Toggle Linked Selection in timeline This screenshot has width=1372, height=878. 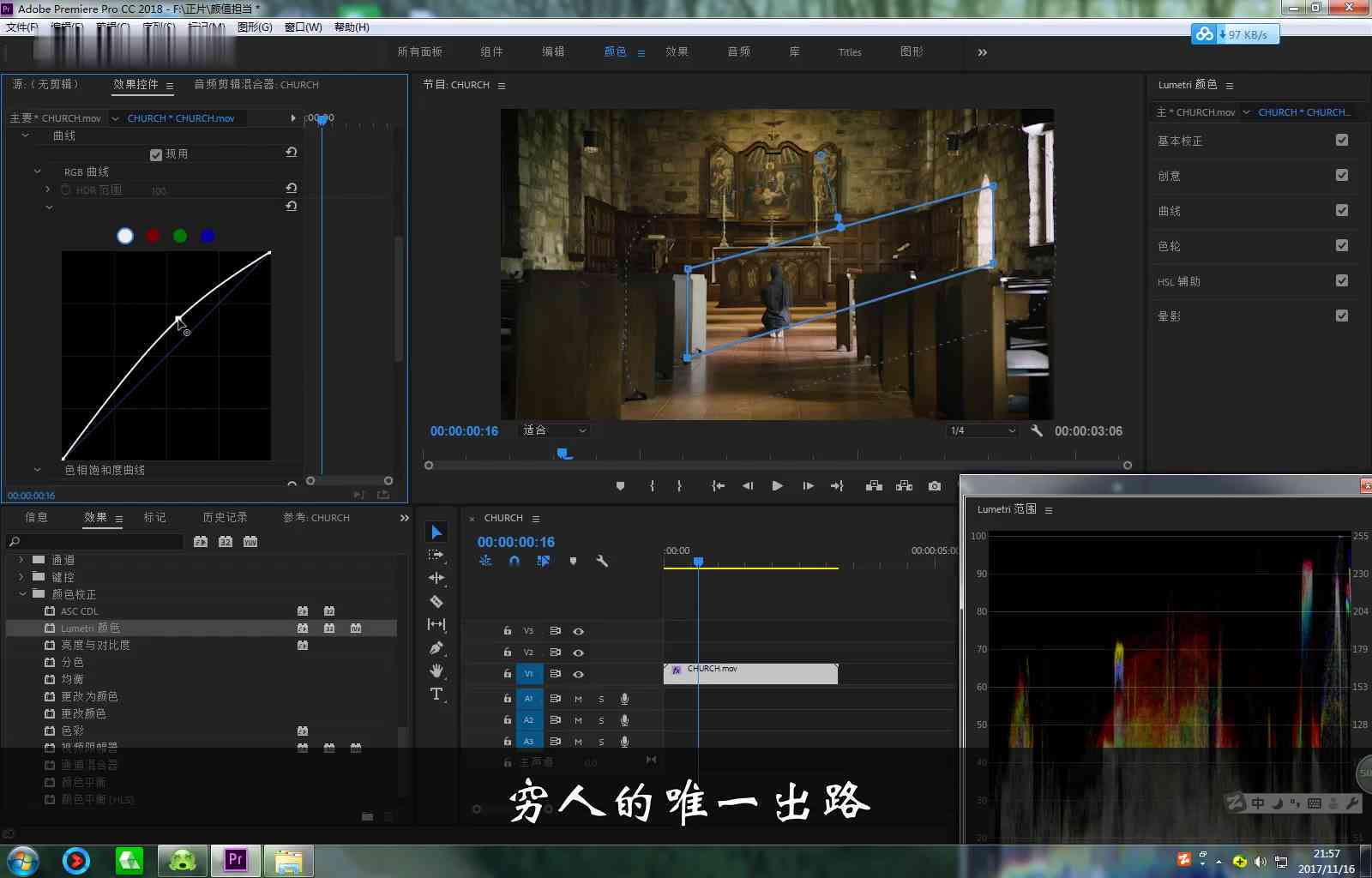click(x=544, y=561)
